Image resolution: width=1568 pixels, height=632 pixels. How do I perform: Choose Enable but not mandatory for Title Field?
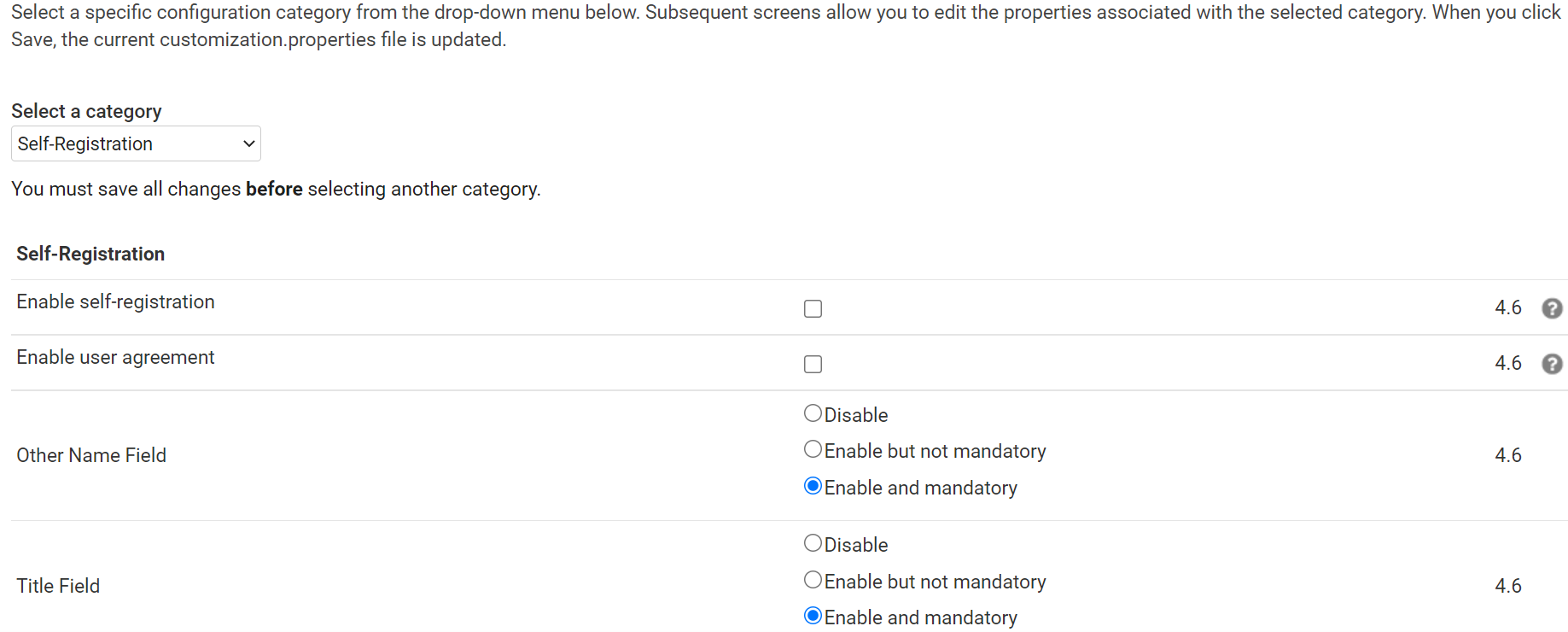[x=813, y=580]
